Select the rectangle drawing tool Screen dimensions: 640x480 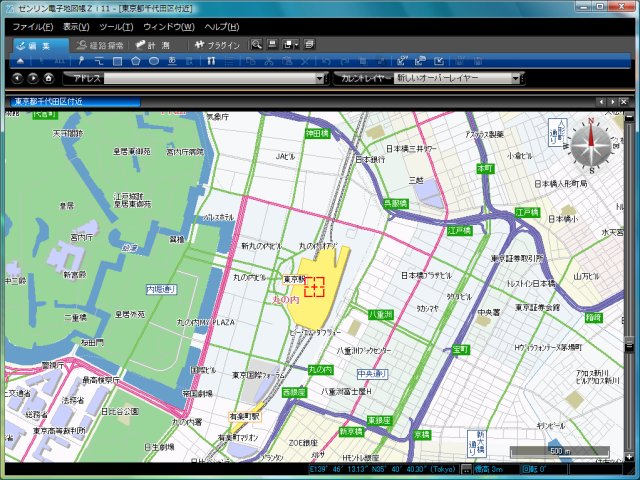click(118, 61)
